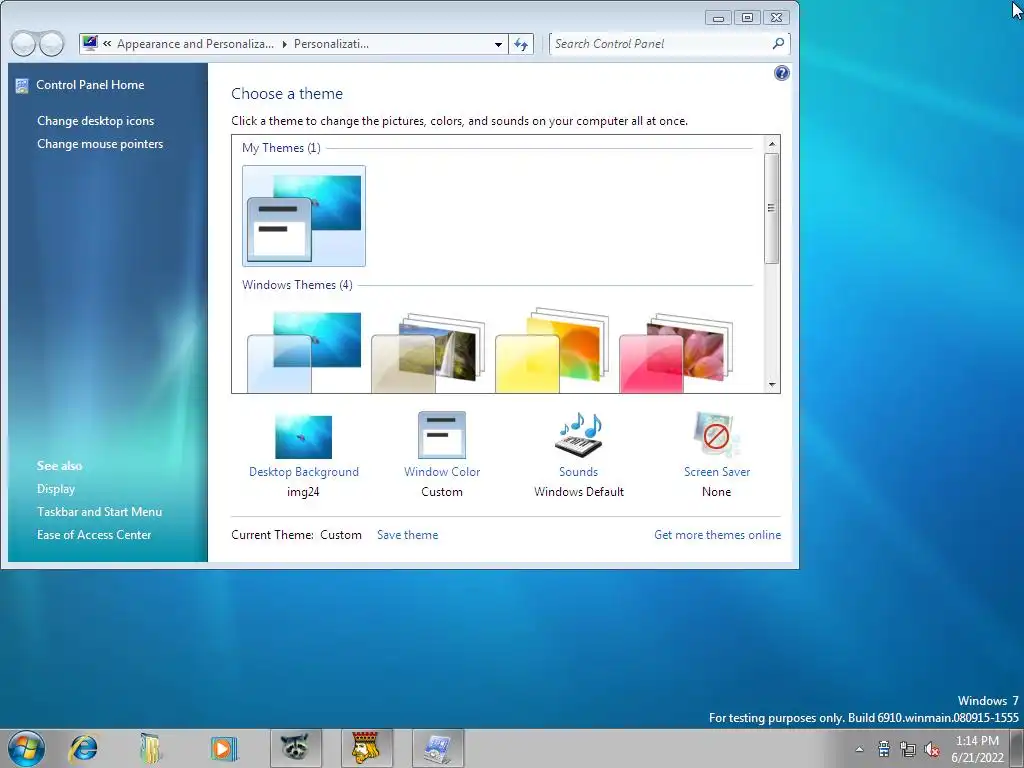
Task: Show hidden tray icons arrow
Action: point(859,749)
